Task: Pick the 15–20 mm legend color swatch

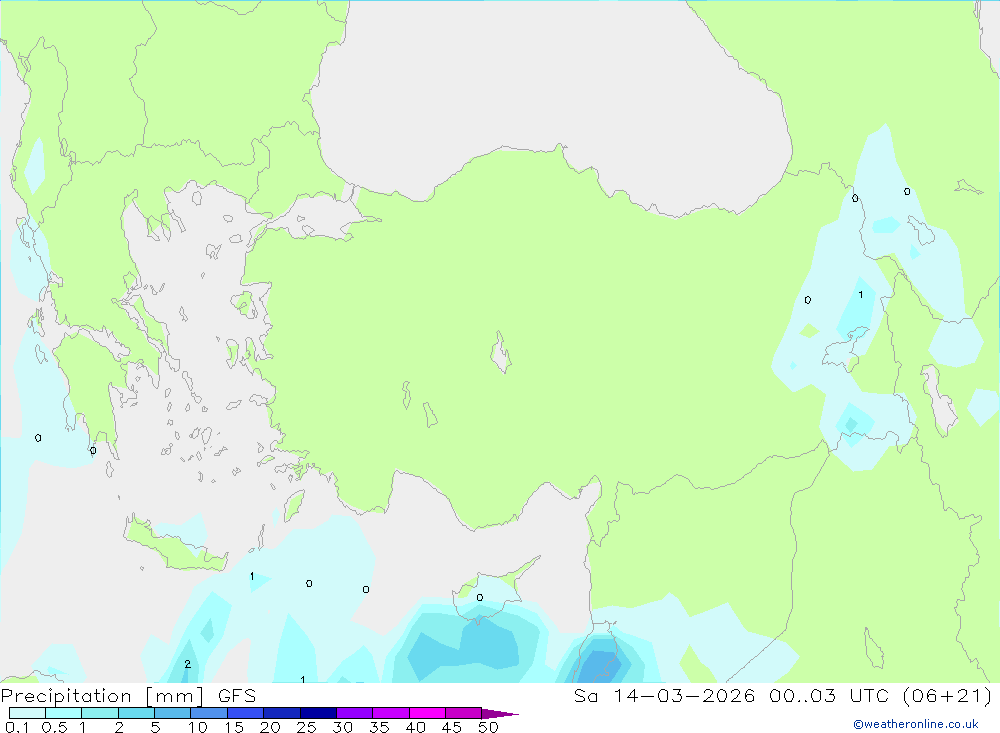Action: click(246, 713)
